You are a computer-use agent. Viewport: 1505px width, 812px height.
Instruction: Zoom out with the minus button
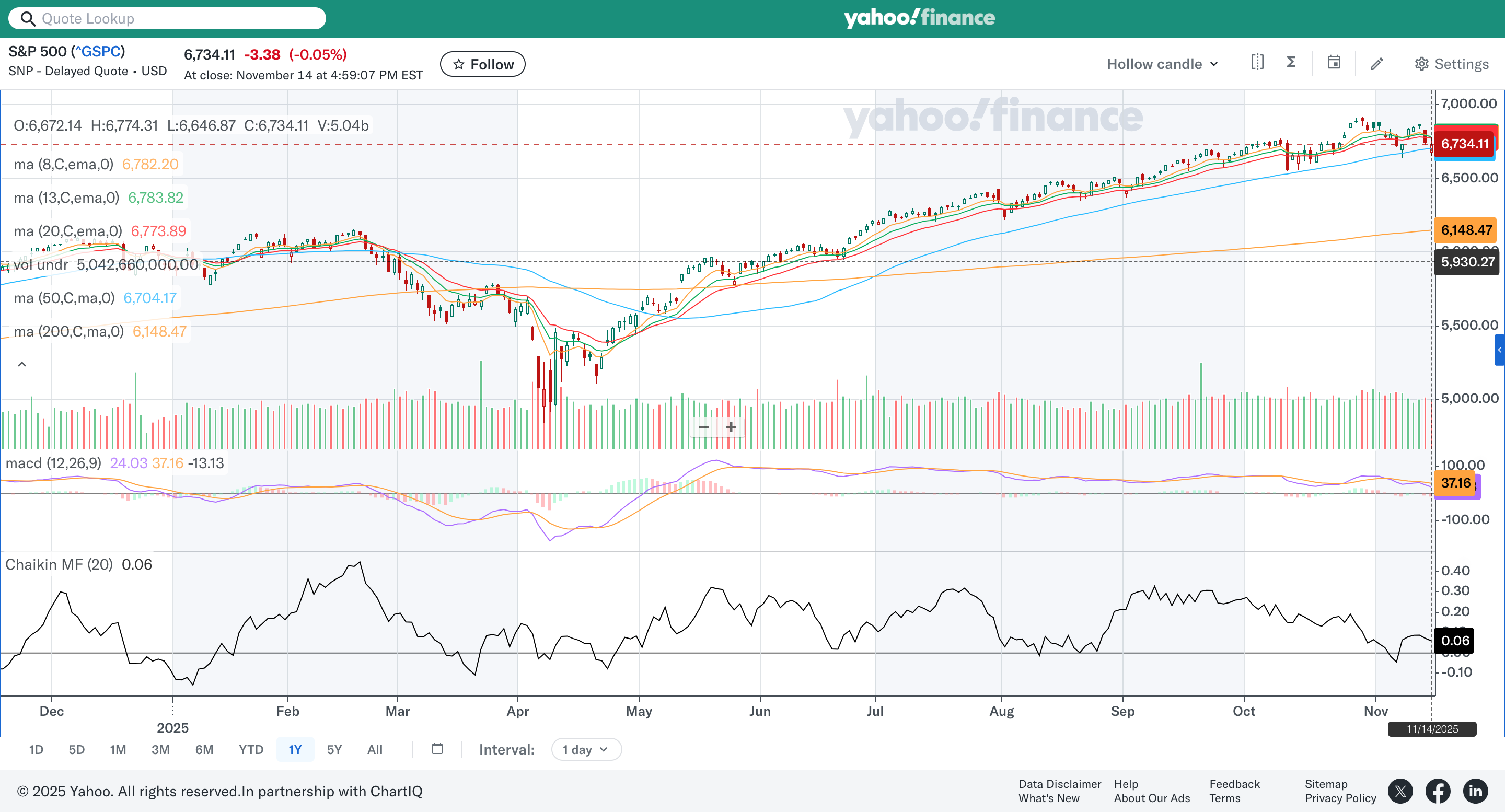(x=703, y=427)
